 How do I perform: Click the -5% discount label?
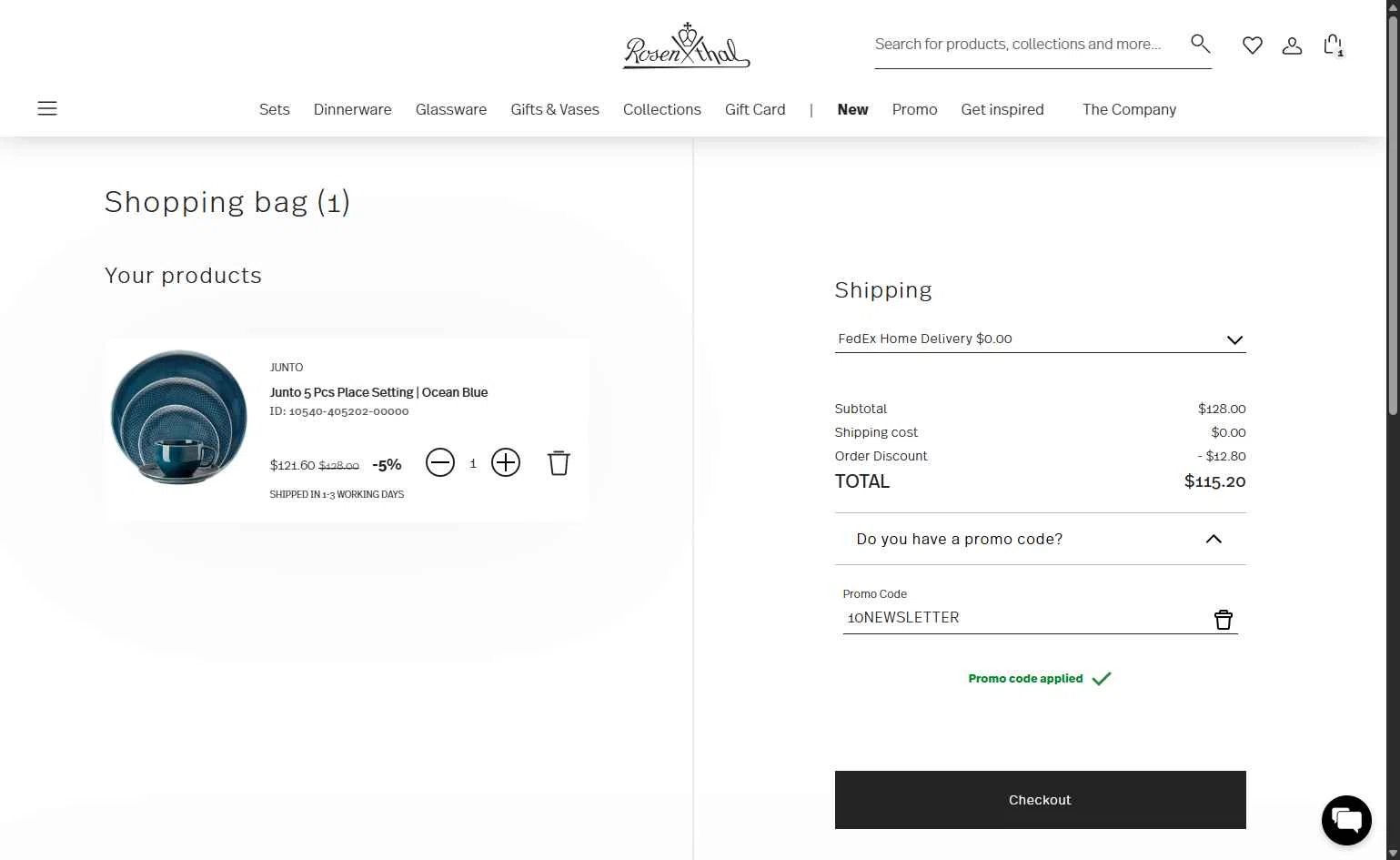tap(387, 465)
